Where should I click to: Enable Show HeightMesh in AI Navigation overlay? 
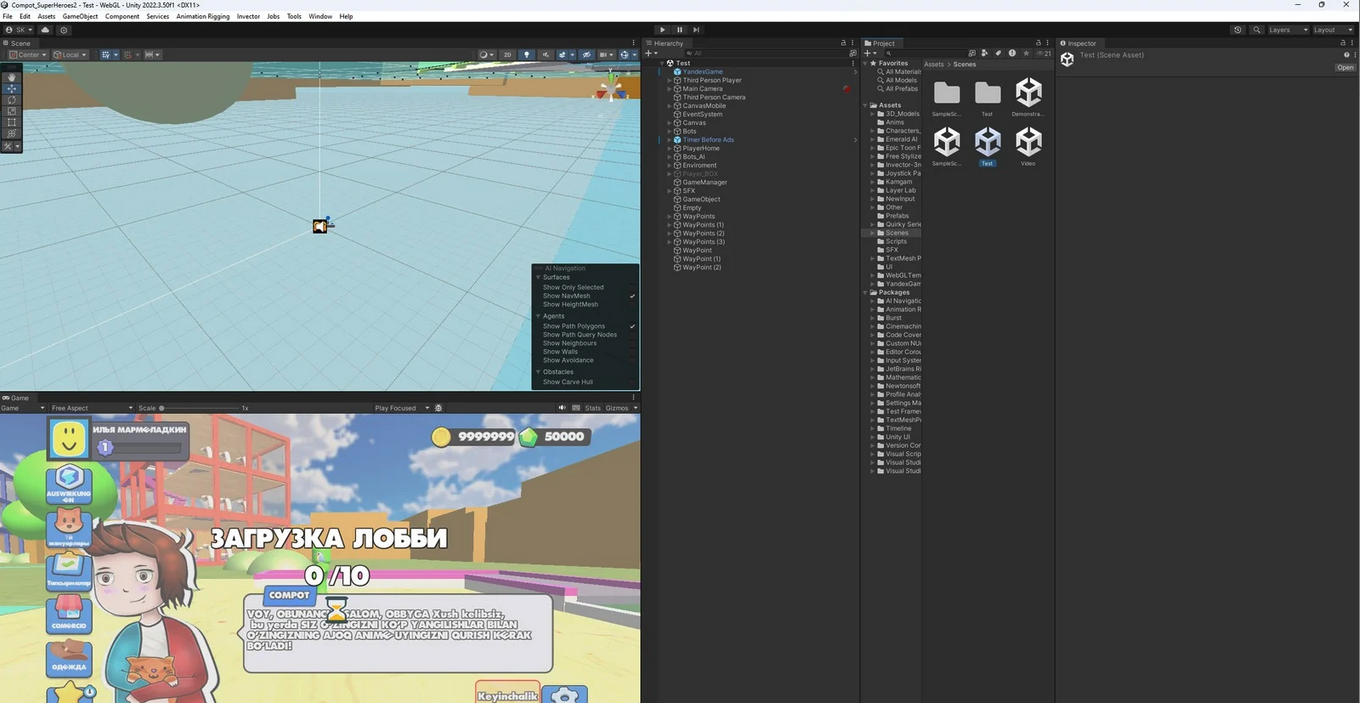pyautogui.click(x=632, y=304)
